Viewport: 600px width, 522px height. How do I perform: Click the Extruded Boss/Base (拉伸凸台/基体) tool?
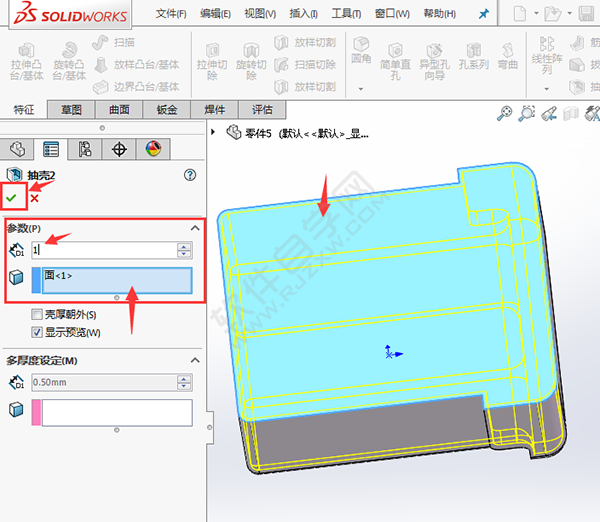[26, 61]
